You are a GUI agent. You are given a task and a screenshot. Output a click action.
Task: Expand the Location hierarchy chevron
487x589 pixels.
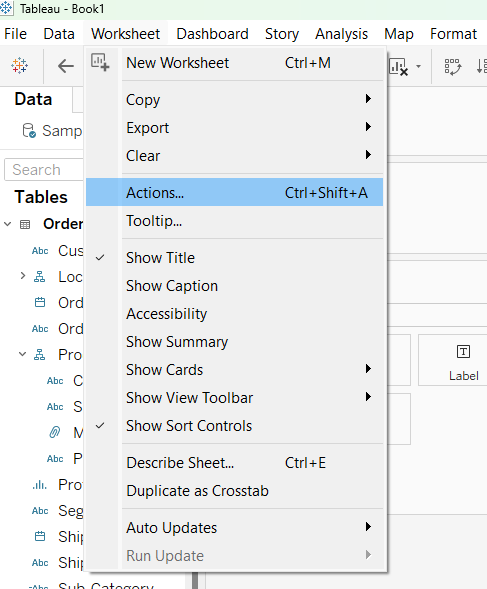pos(23,276)
